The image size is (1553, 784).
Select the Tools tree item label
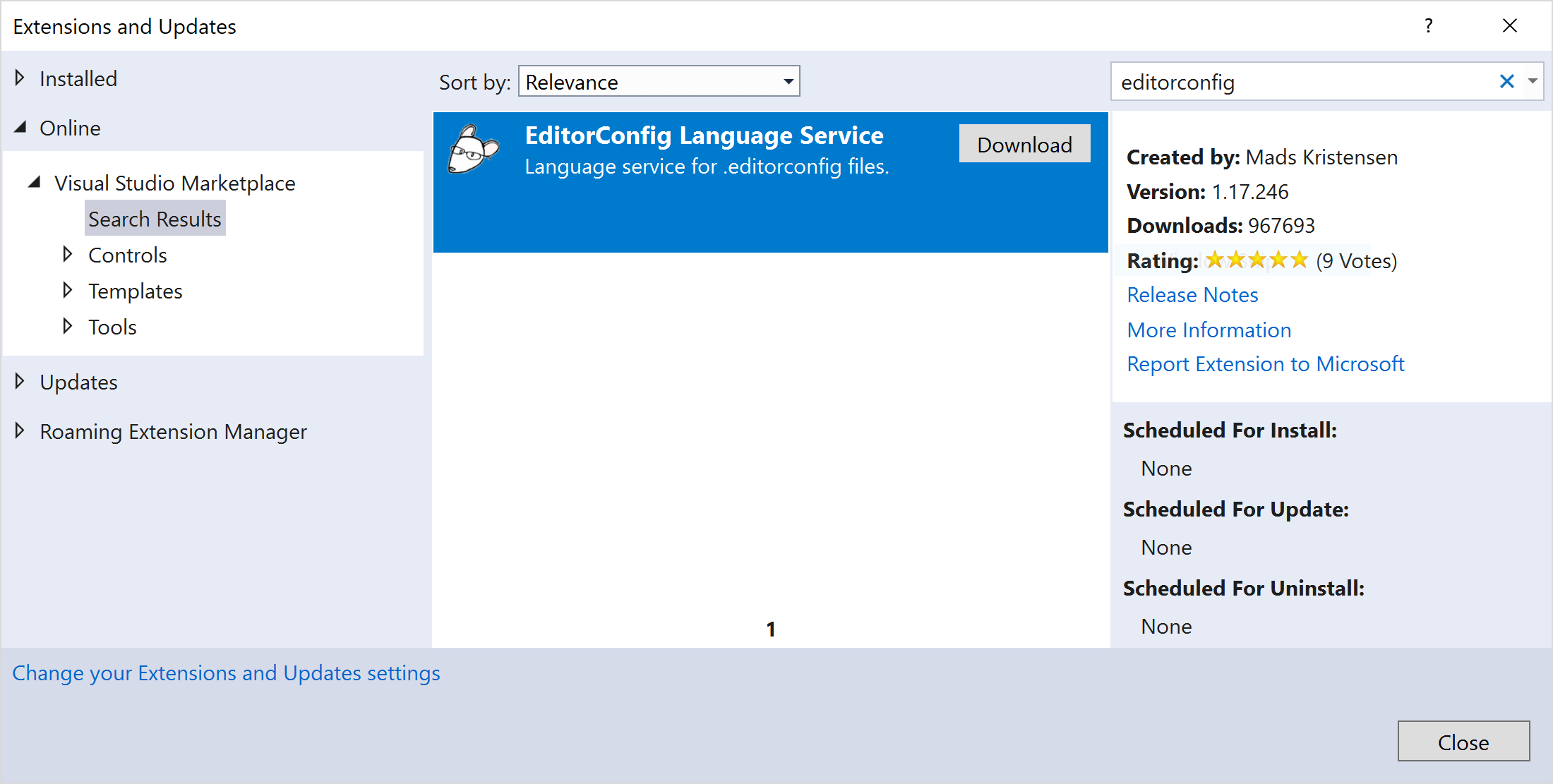(x=112, y=327)
